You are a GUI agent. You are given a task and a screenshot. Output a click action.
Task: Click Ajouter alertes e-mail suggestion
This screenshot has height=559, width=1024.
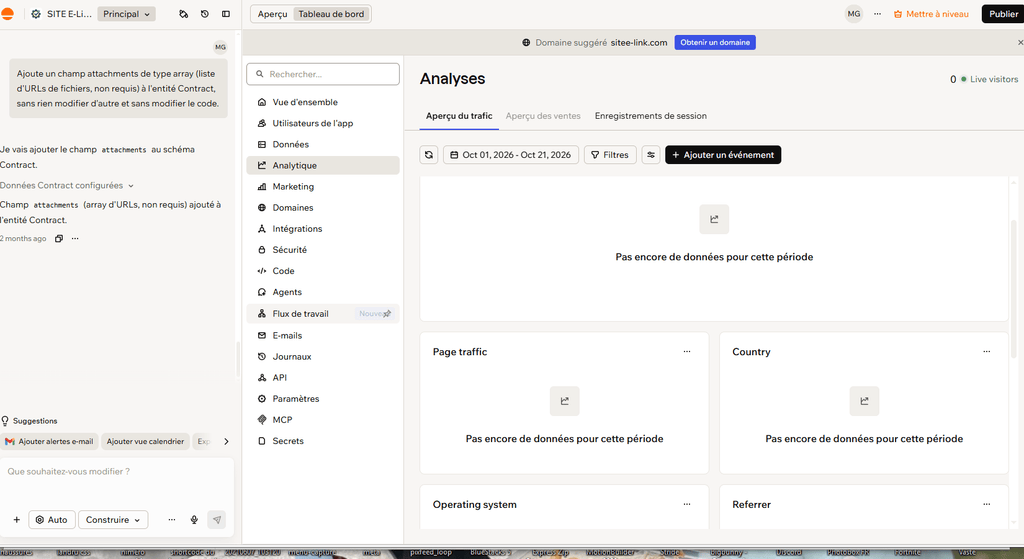[x=50, y=441]
